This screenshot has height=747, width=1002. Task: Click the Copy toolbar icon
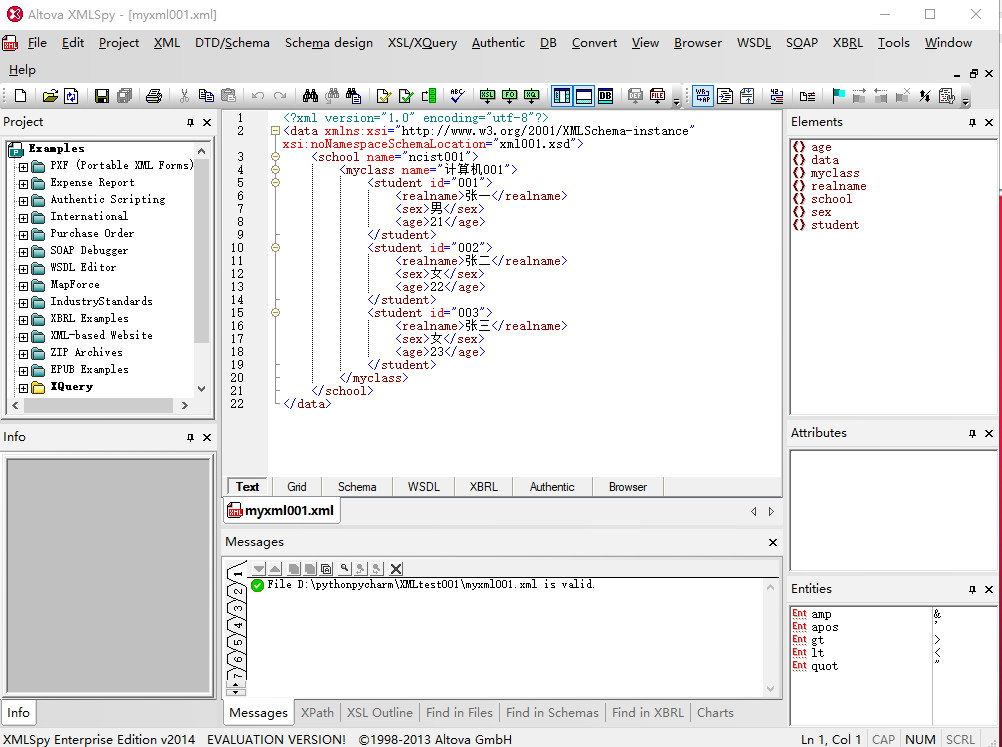point(206,96)
